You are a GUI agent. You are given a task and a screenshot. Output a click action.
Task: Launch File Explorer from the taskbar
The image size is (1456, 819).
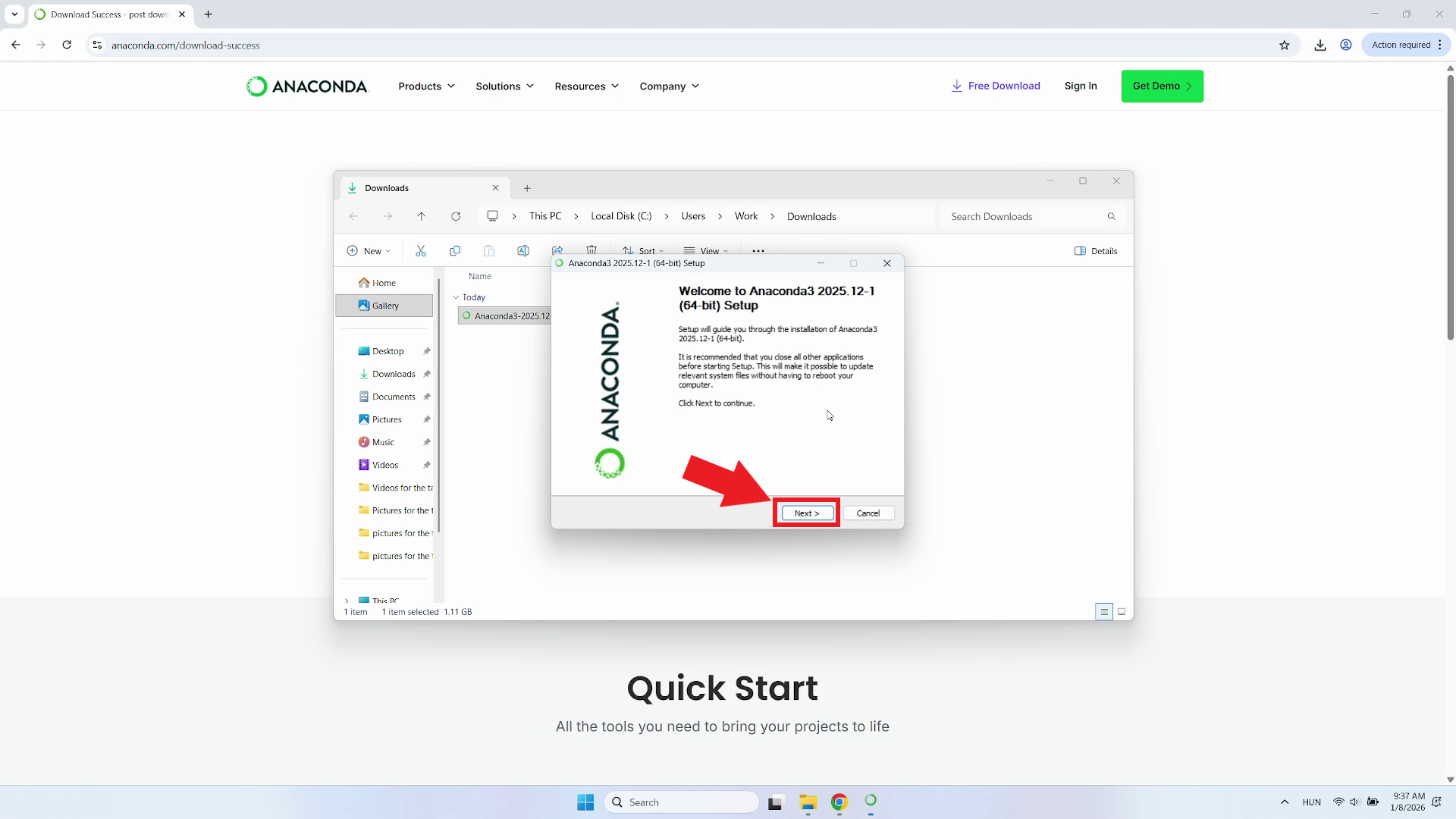point(808,802)
